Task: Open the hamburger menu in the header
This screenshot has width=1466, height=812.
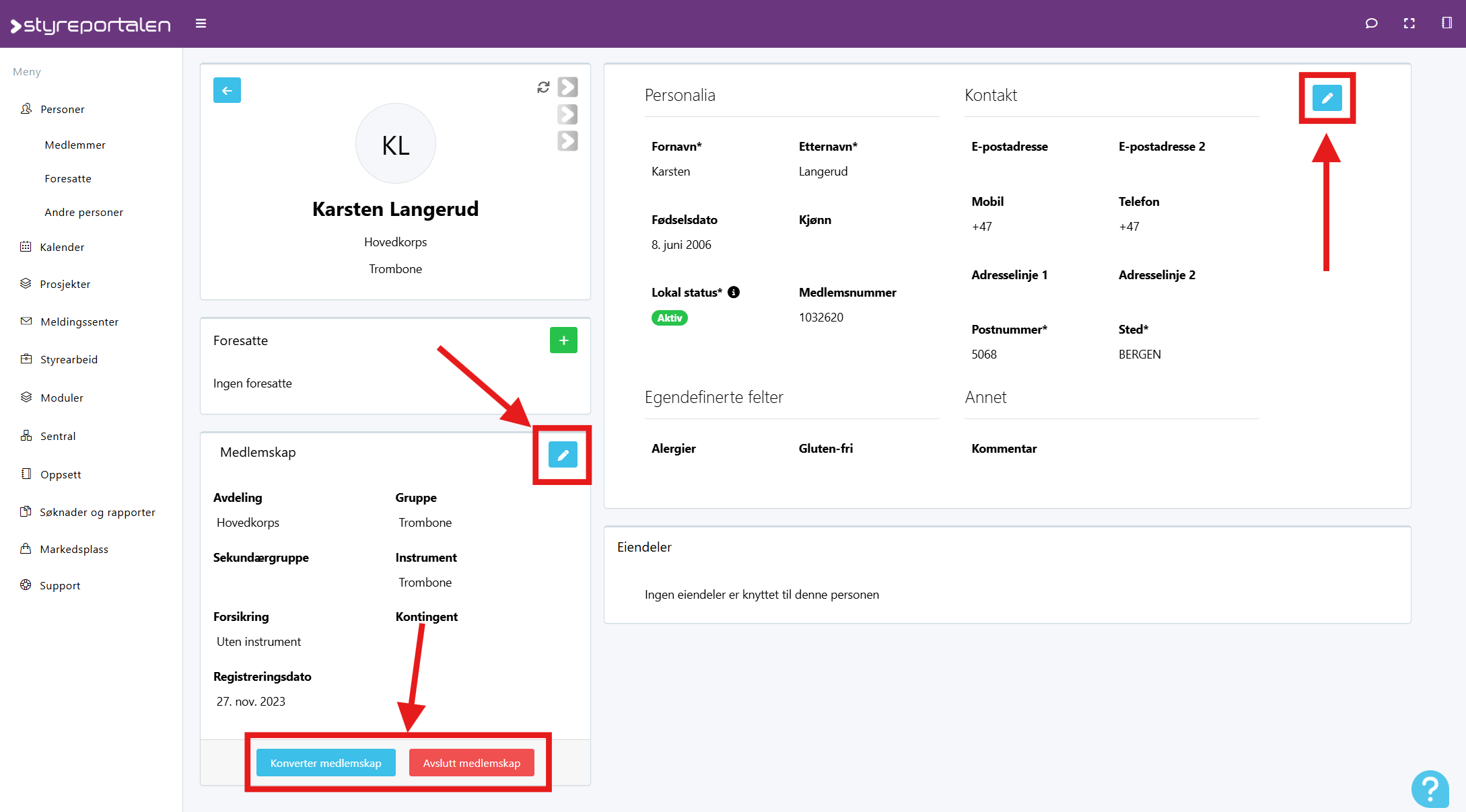Action: coord(201,24)
